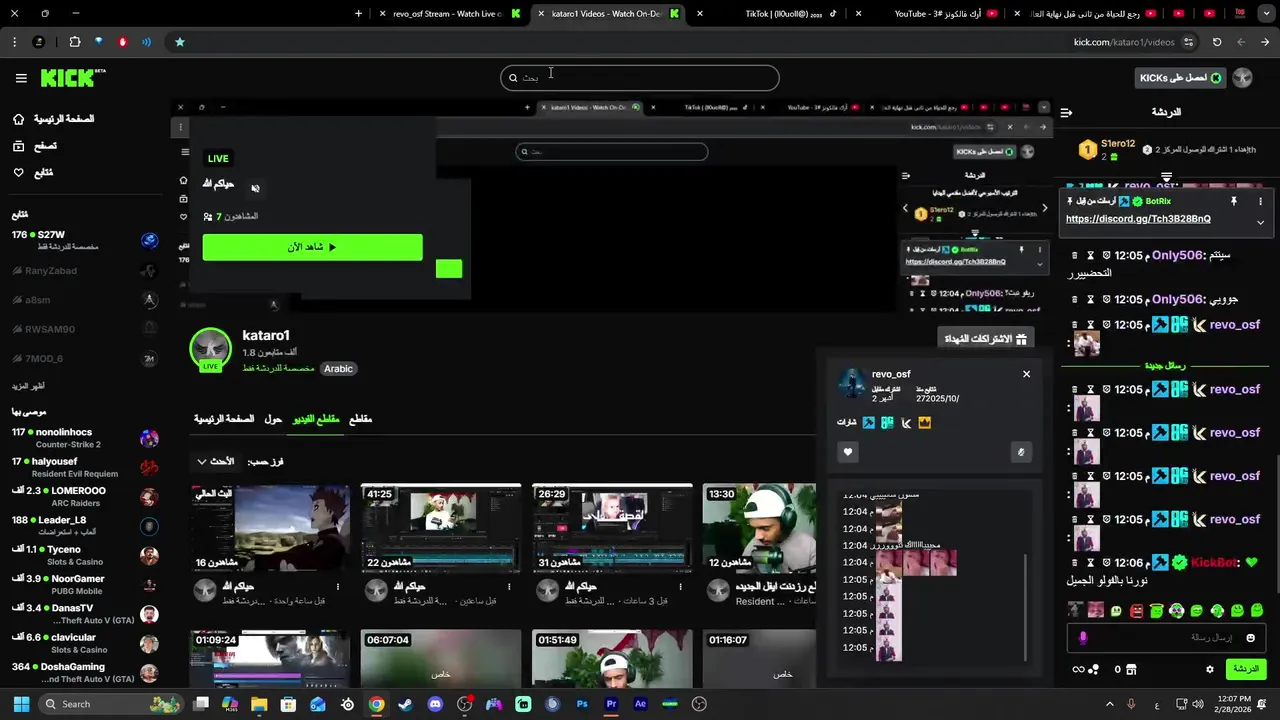Click the green Get KICKs button
Screen dimensions: 1280x720
point(1180,78)
